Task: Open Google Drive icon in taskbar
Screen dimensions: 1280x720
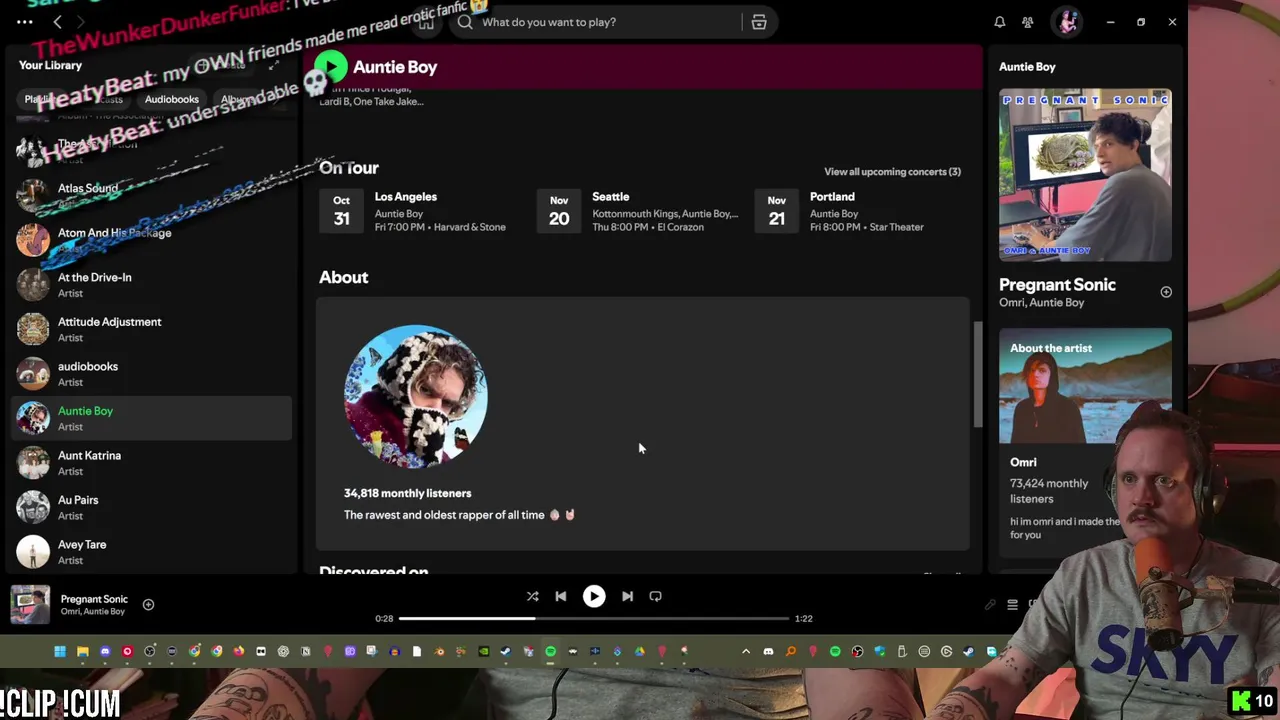Action: (640, 652)
